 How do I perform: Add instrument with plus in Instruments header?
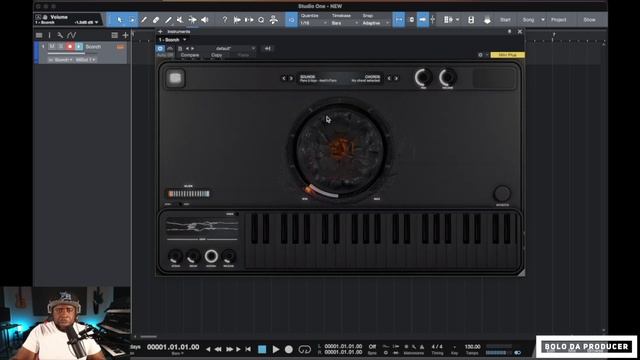point(160,31)
